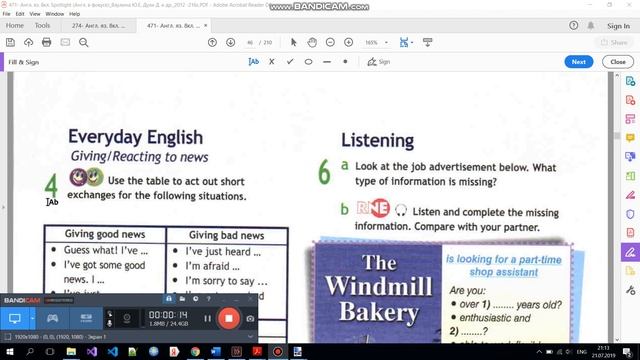Open the View menu
The width and height of the screenshot is (640, 360).
(35, 13)
